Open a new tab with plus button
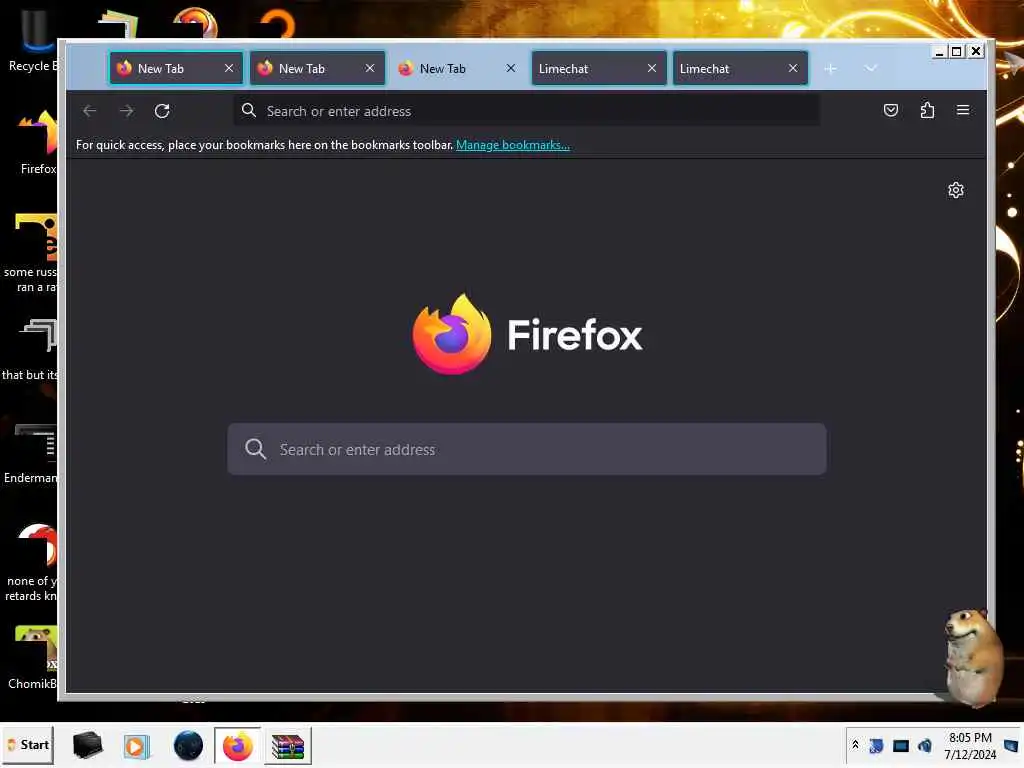The width and height of the screenshot is (1024, 768). [830, 69]
